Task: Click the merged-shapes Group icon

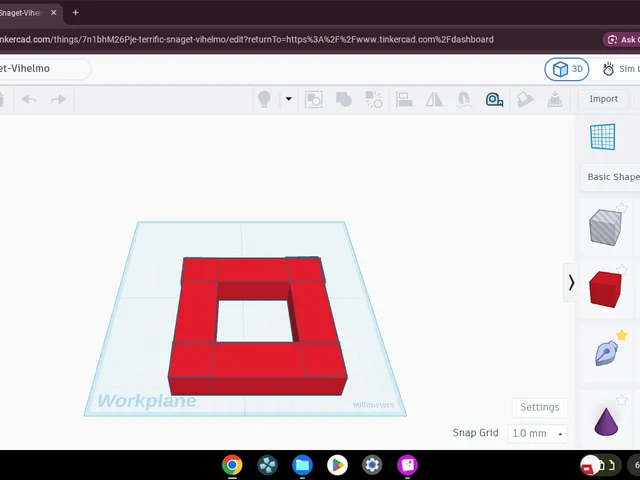Action: tap(344, 99)
